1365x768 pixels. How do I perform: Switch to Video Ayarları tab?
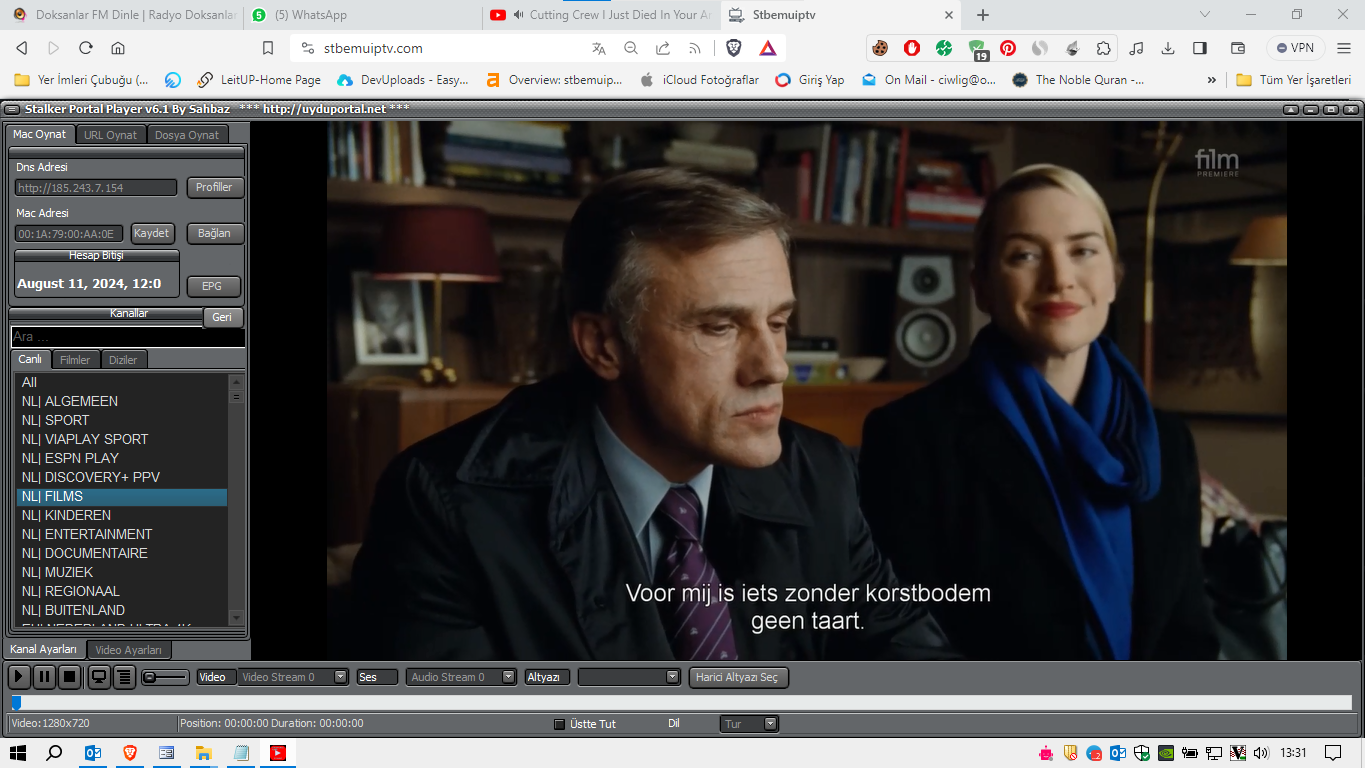(128, 650)
